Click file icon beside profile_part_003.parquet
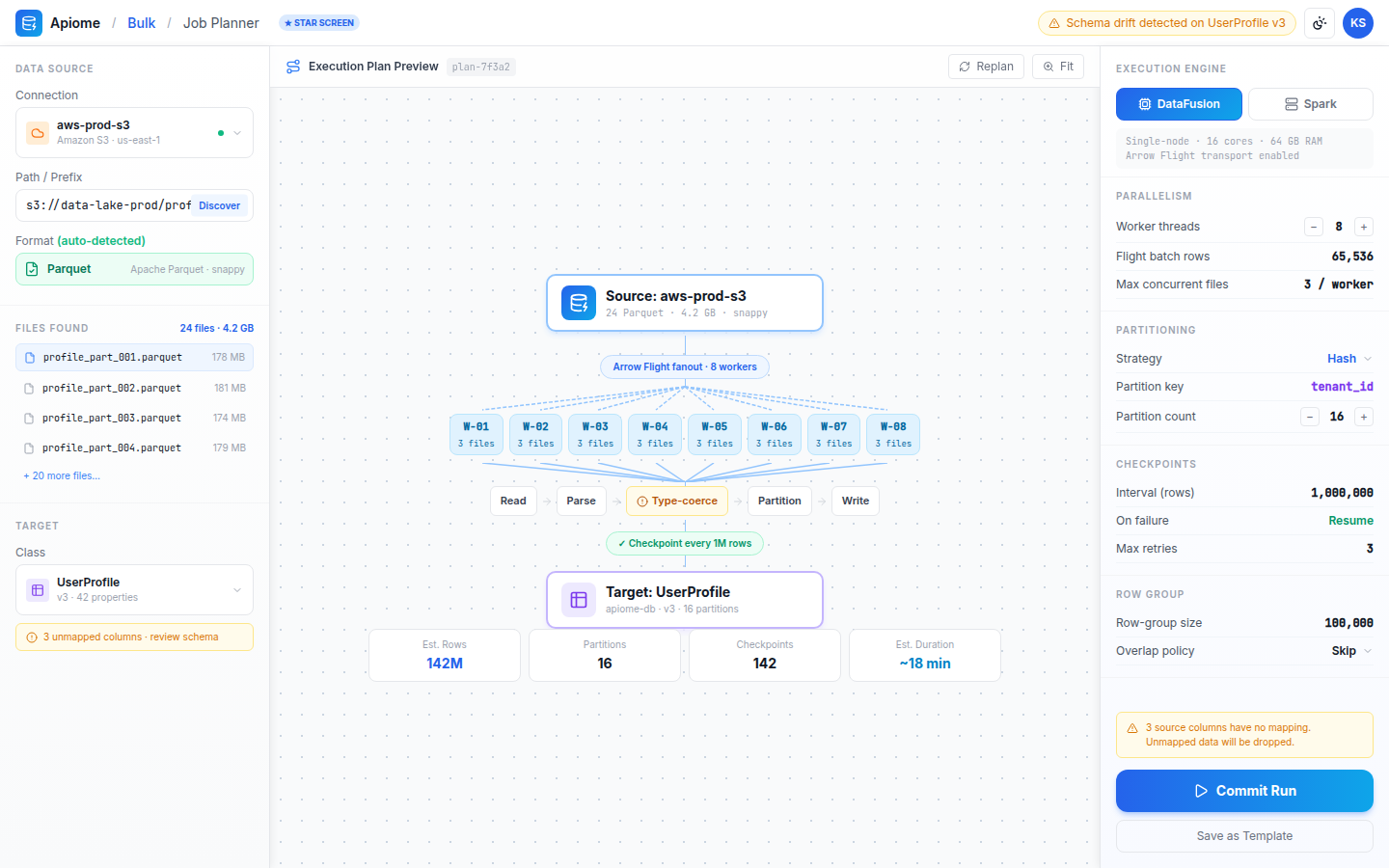This screenshot has height=868, width=1389. [29, 419]
